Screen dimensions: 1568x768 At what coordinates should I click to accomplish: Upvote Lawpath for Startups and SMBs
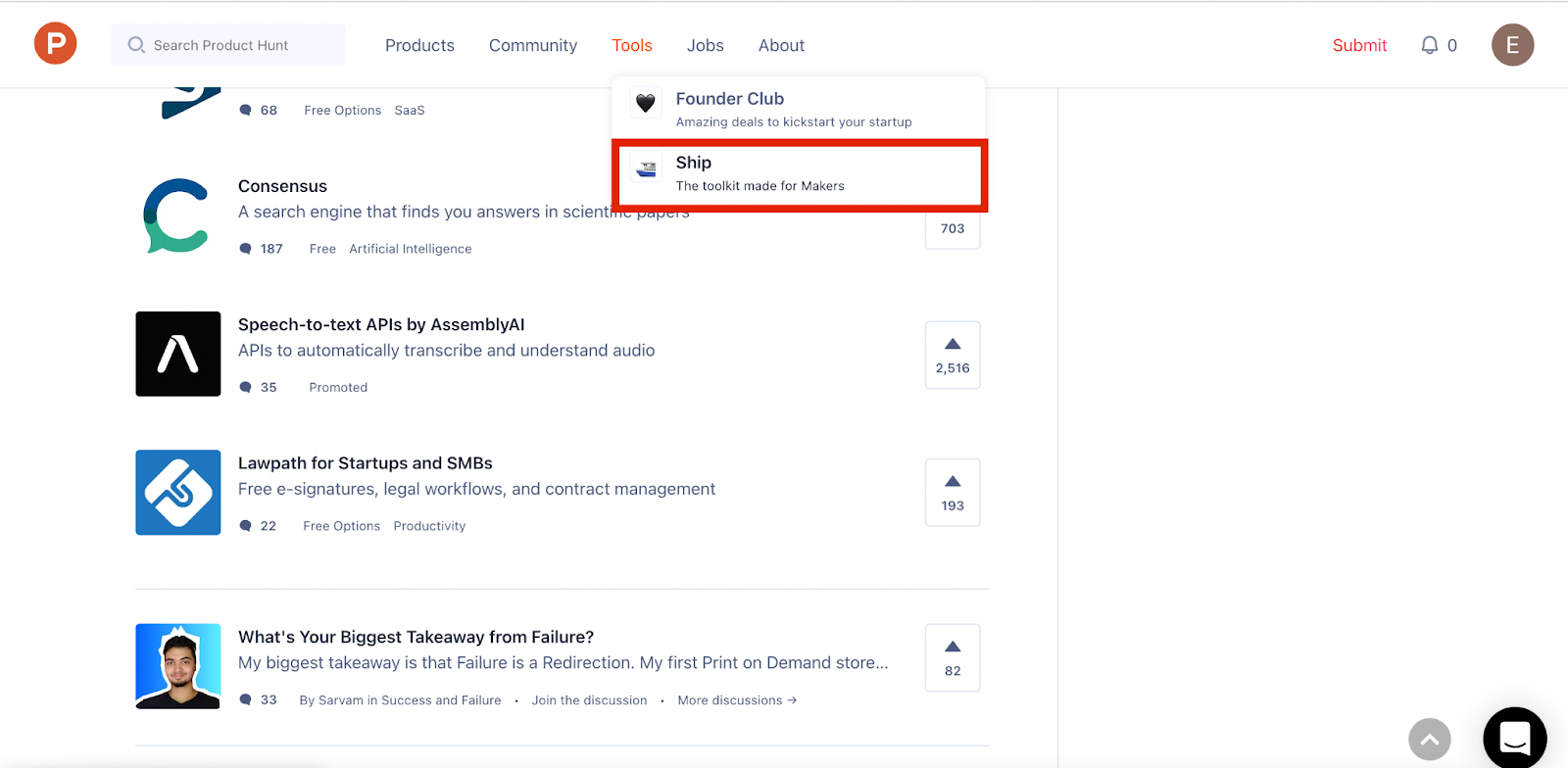click(953, 492)
